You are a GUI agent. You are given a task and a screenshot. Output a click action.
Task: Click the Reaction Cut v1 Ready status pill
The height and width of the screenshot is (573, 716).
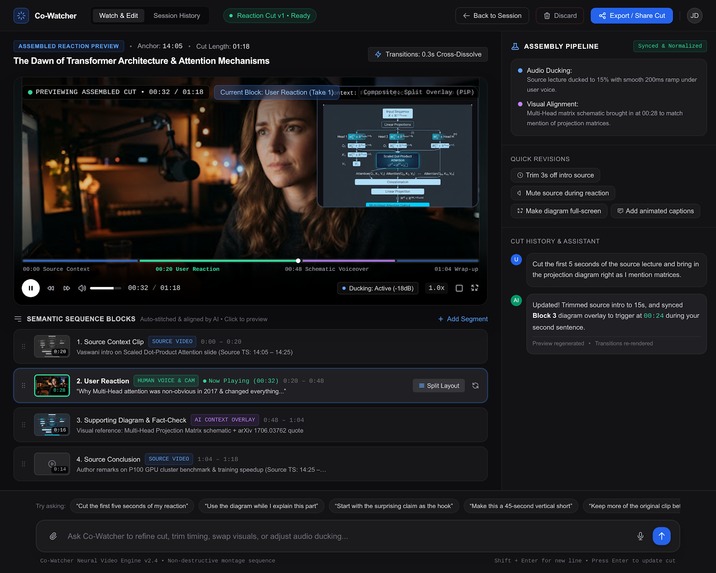click(269, 16)
